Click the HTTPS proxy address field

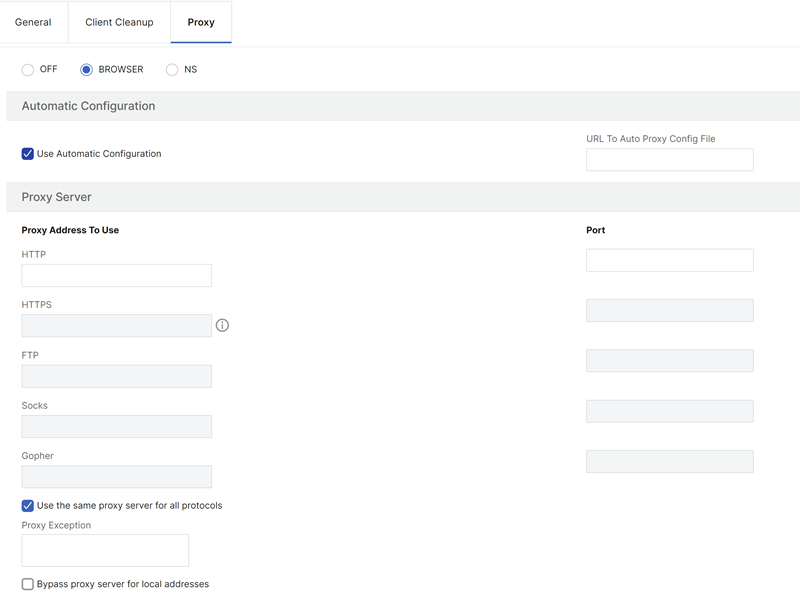(116, 326)
